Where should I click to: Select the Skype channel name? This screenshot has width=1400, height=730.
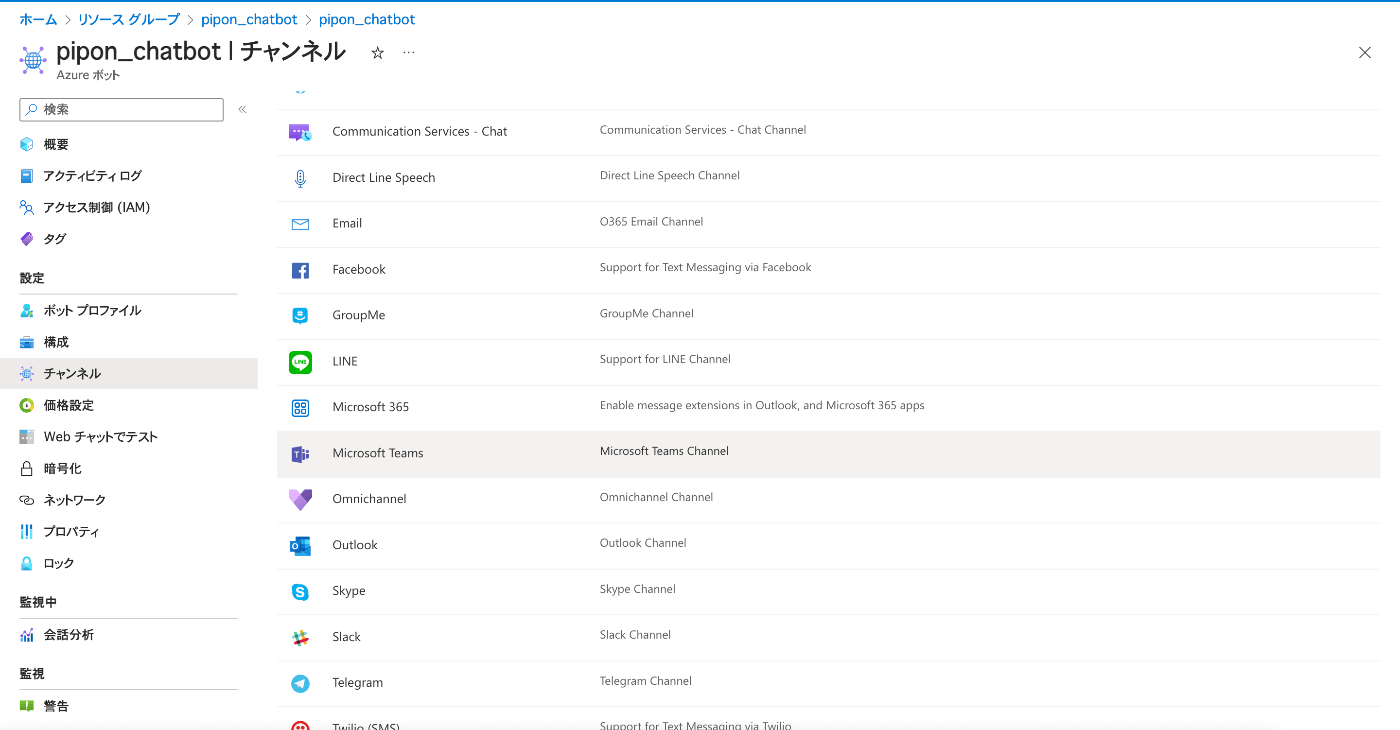click(x=349, y=592)
